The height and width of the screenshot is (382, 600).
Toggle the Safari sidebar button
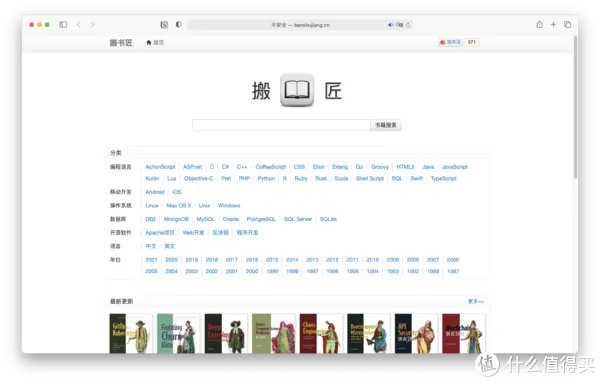[x=63, y=24]
